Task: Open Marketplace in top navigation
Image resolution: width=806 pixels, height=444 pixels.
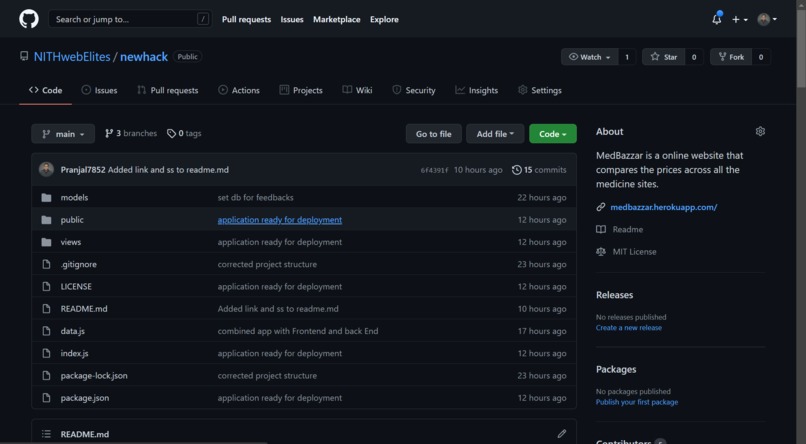Action: [337, 20]
